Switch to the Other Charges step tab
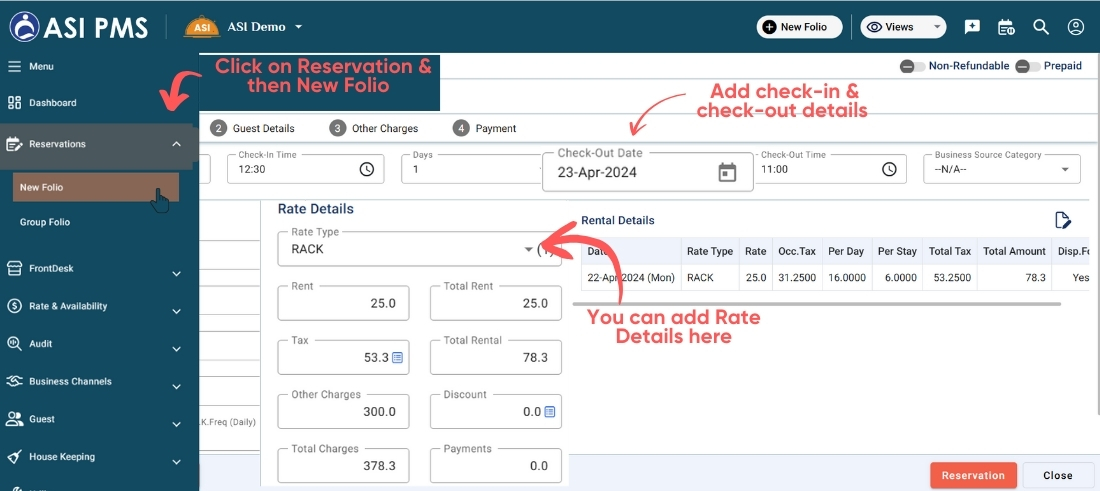The height and width of the screenshot is (491, 1100). click(x=374, y=128)
